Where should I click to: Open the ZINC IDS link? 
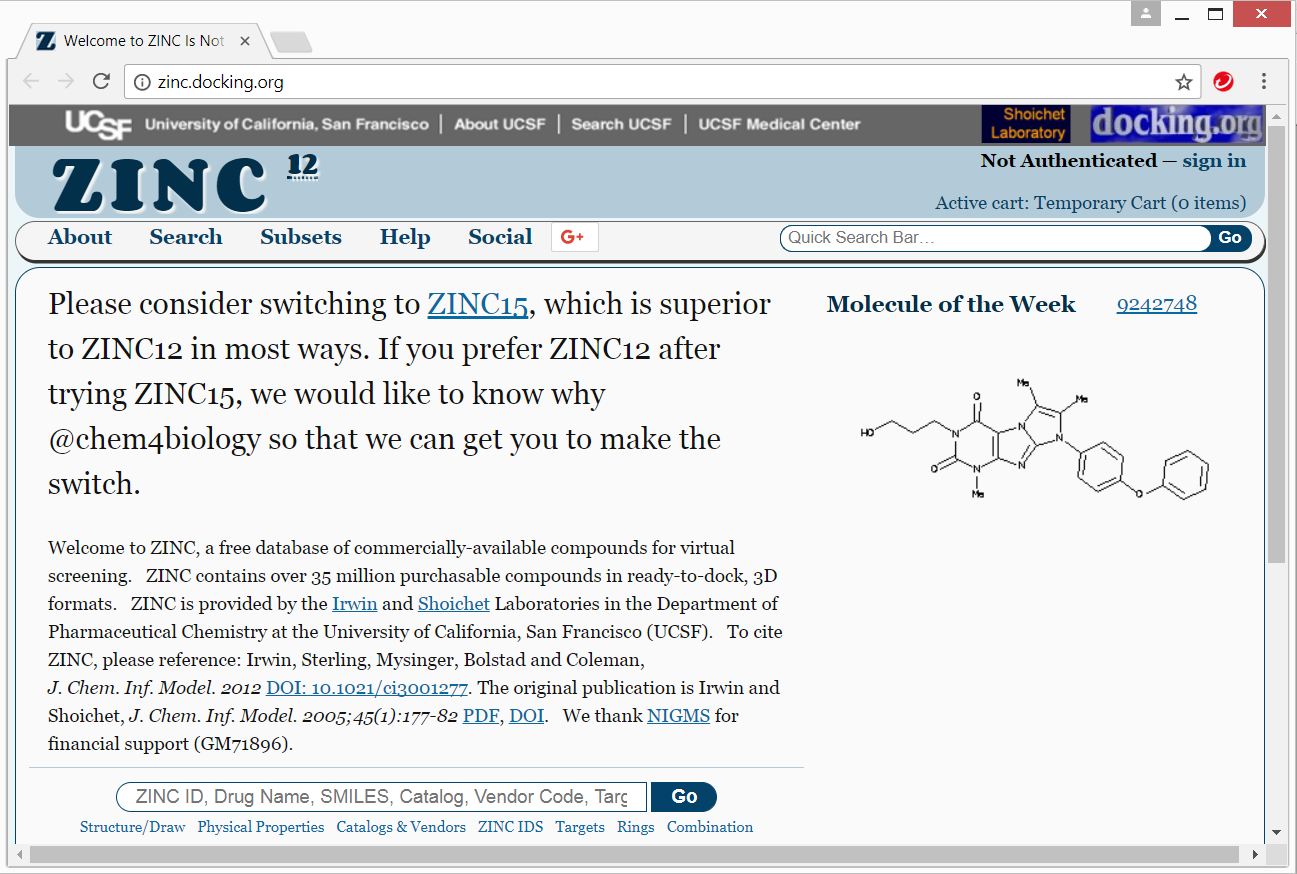click(511, 827)
